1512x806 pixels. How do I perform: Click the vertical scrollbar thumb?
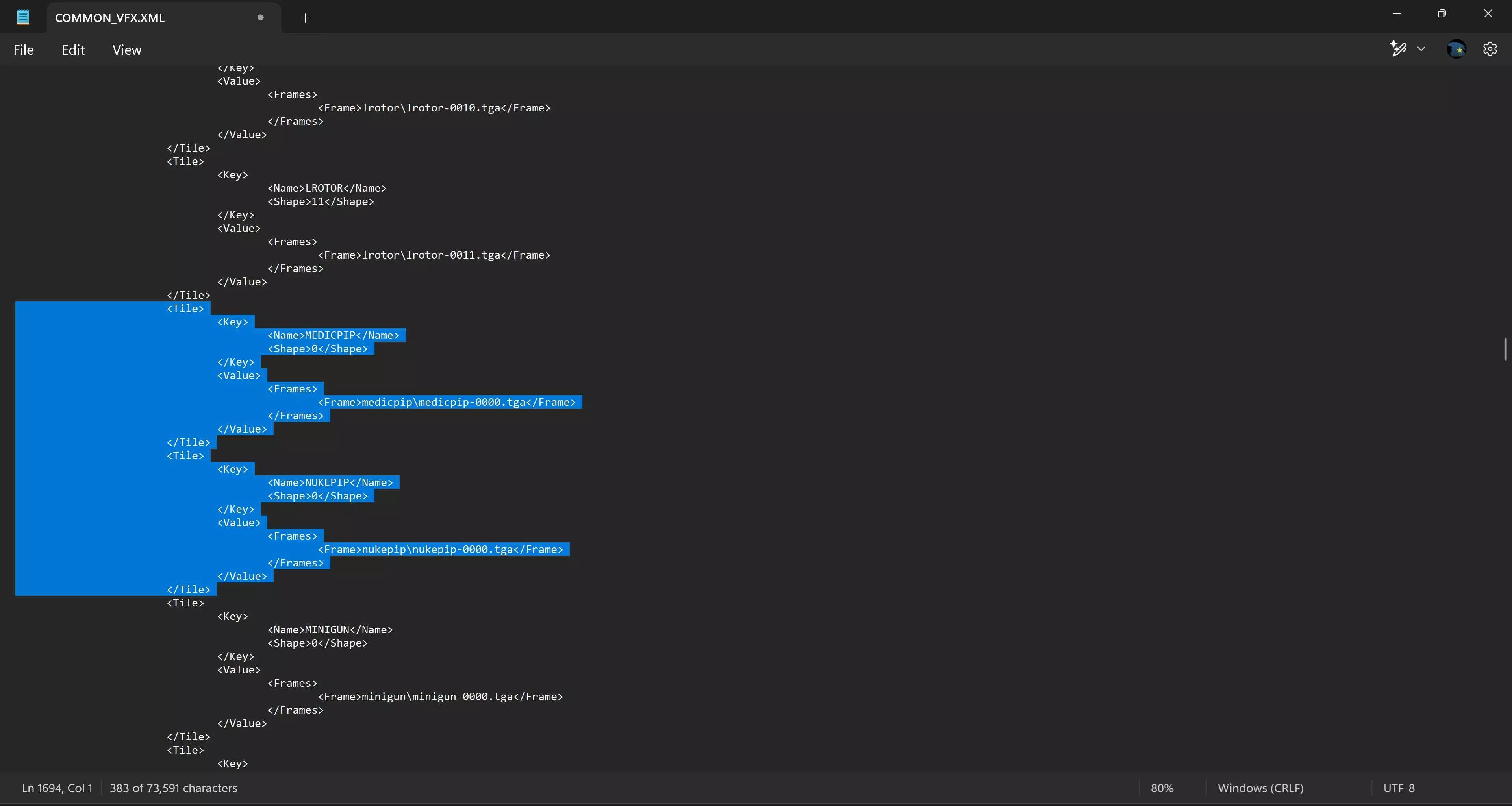[1506, 349]
